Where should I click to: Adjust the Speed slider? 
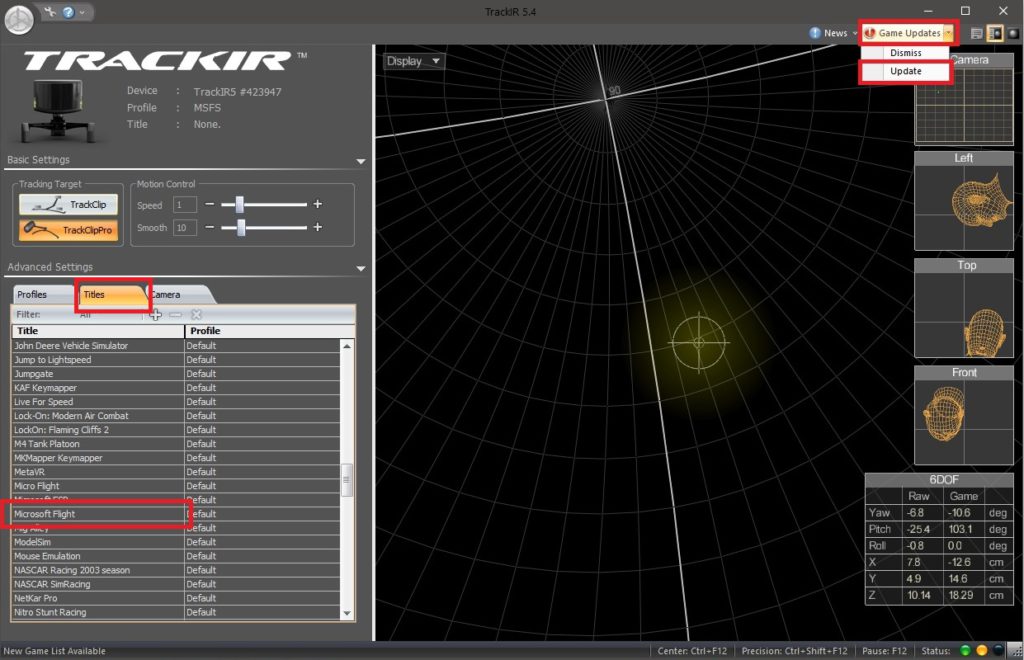point(240,204)
